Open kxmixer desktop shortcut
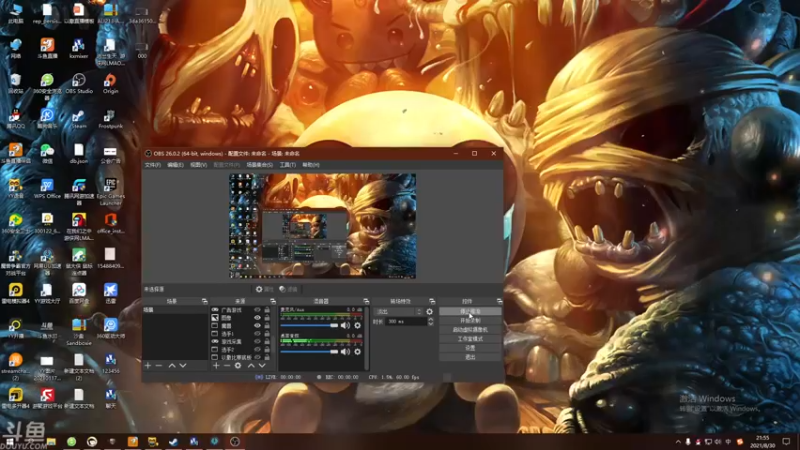Viewport: 800px width, 450px height. [x=79, y=49]
